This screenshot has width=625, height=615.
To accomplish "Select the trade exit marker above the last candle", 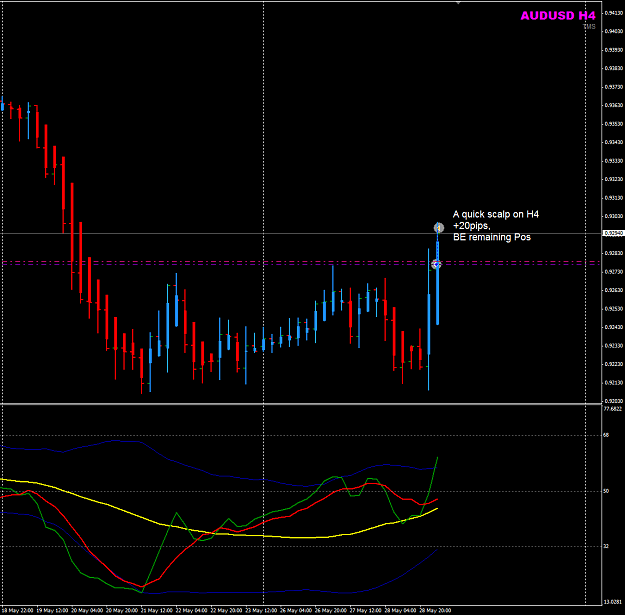I will (439, 228).
